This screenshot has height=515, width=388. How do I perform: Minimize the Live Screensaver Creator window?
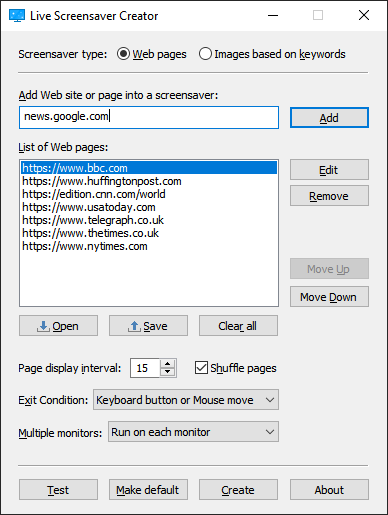pos(273,15)
